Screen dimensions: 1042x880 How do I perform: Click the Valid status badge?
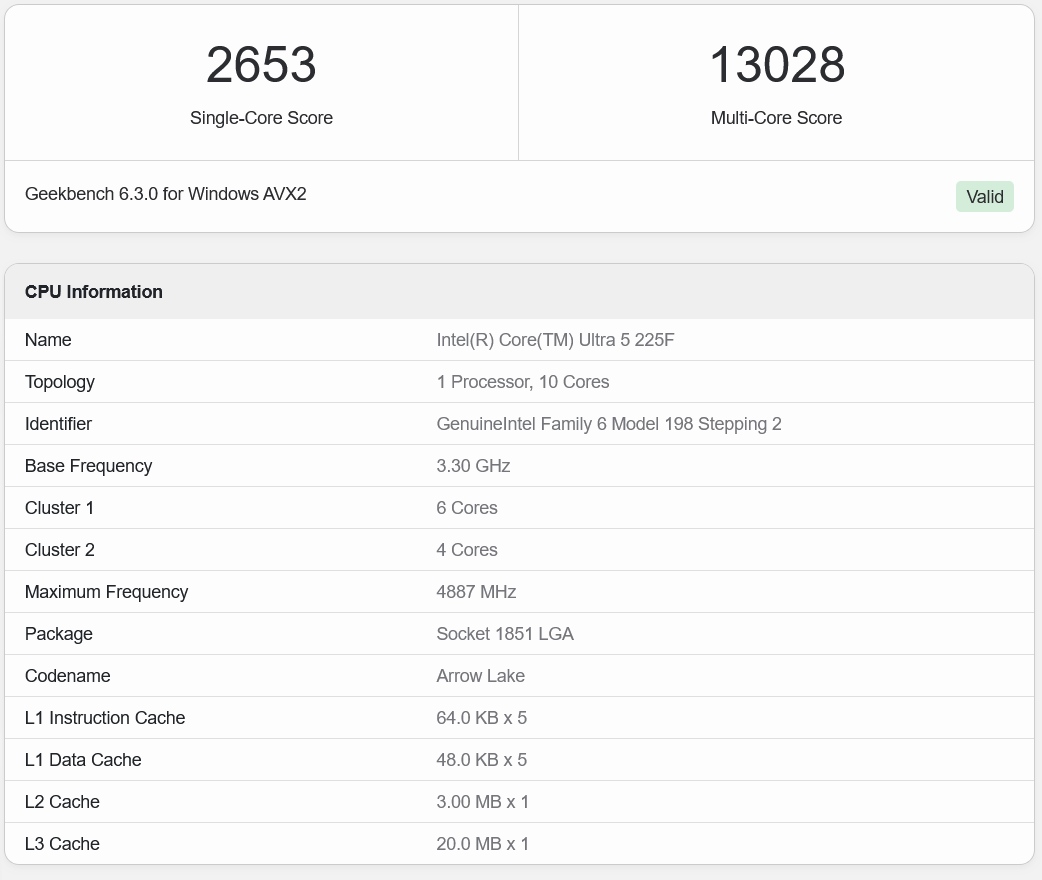tap(984, 197)
